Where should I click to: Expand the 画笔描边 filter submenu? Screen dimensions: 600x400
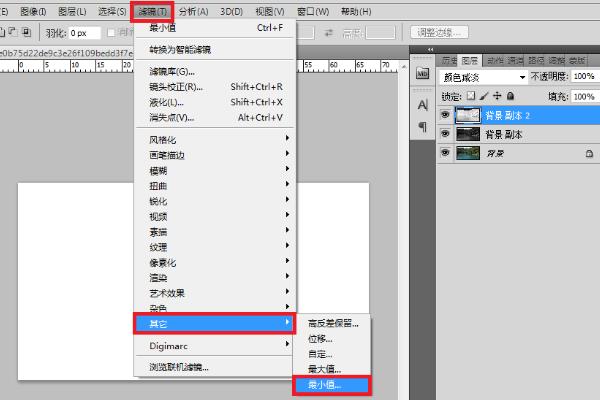[x=215, y=155]
